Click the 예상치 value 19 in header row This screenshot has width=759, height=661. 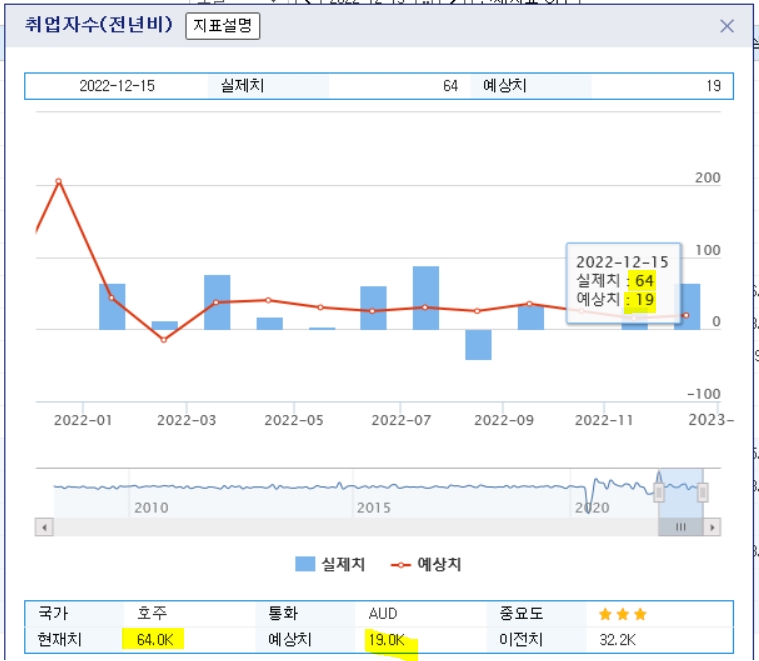point(713,86)
